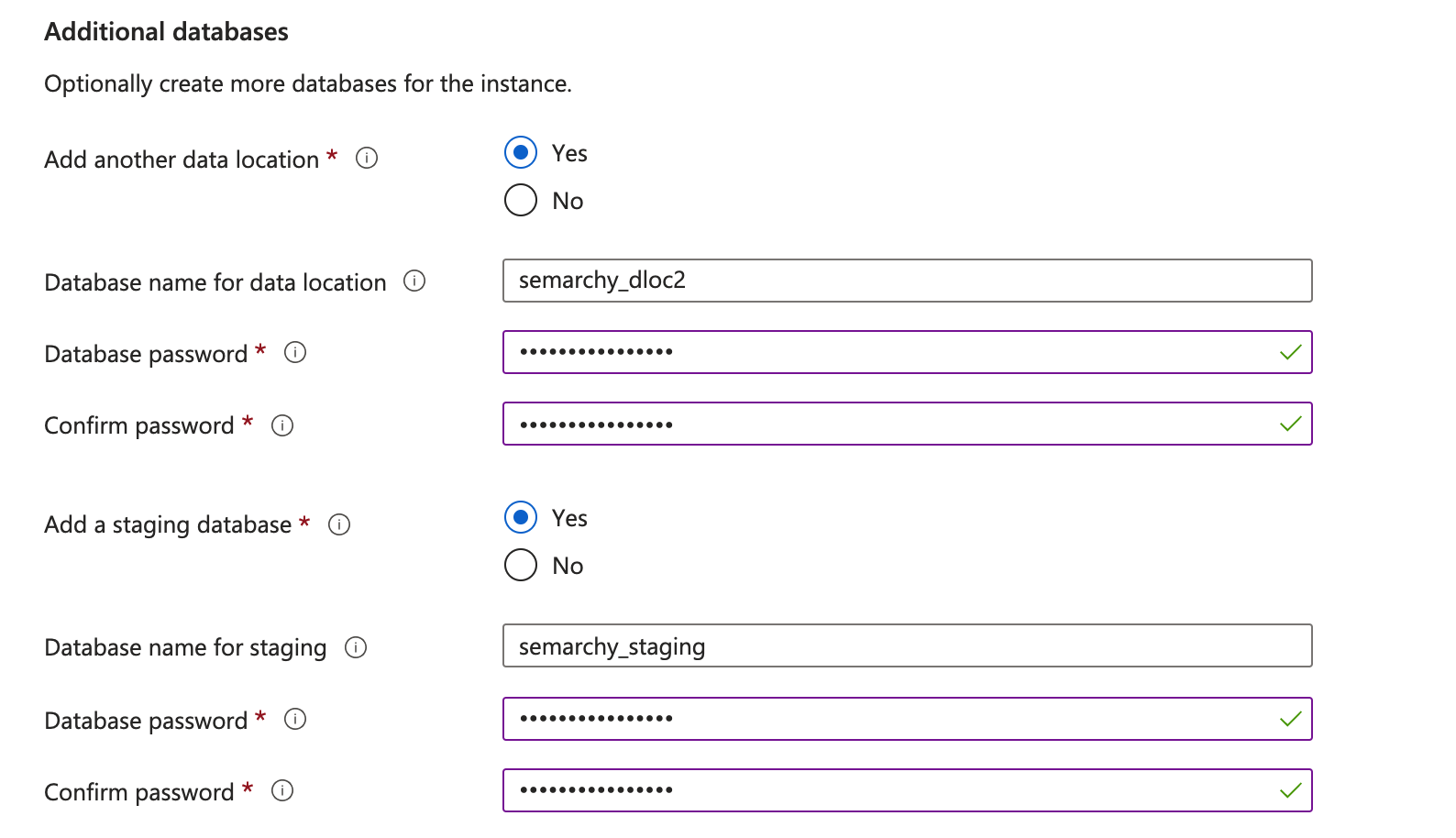The image size is (1456, 838).
Task: Open info tooltip for Database name for data location
Action: tap(414, 281)
